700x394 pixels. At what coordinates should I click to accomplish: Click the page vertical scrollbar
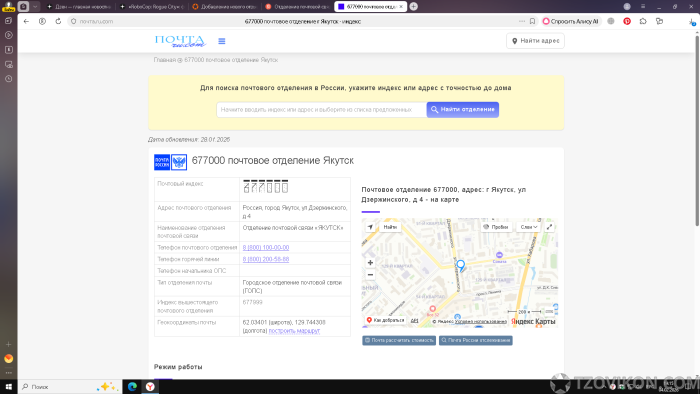[697, 130]
